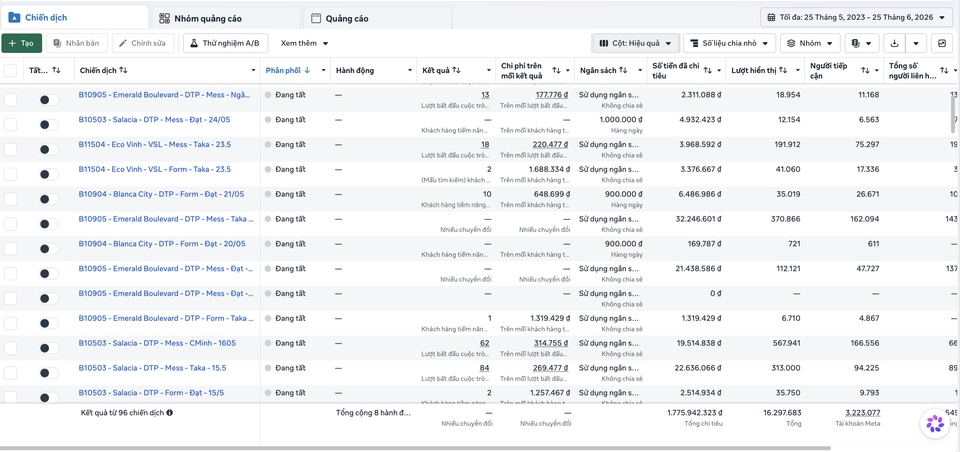Click the info icon beside 96 chiến dịch
The height and width of the screenshot is (452, 960).
tap(170, 413)
